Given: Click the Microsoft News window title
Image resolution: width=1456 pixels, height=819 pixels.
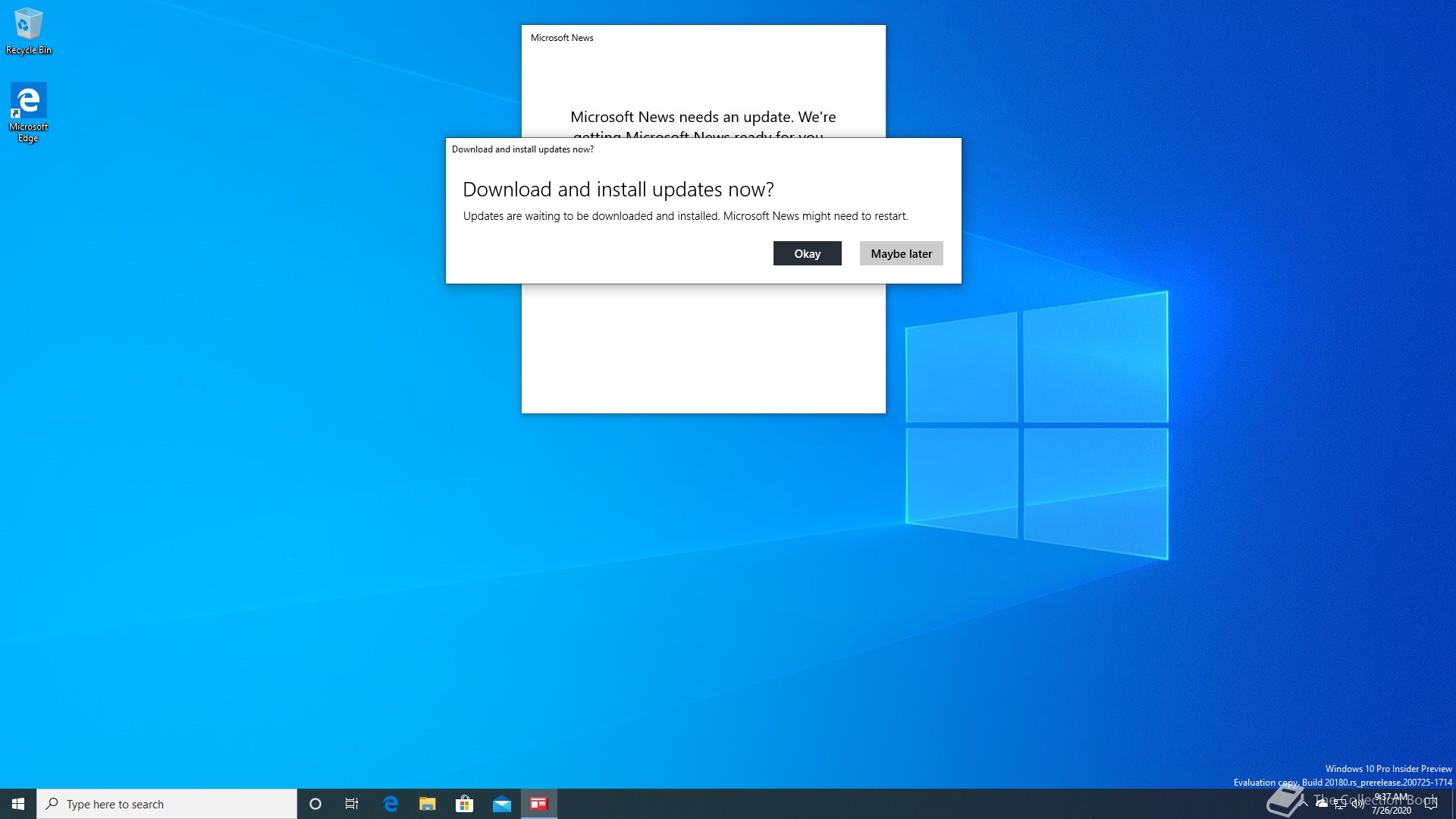Looking at the screenshot, I should [x=562, y=38].
